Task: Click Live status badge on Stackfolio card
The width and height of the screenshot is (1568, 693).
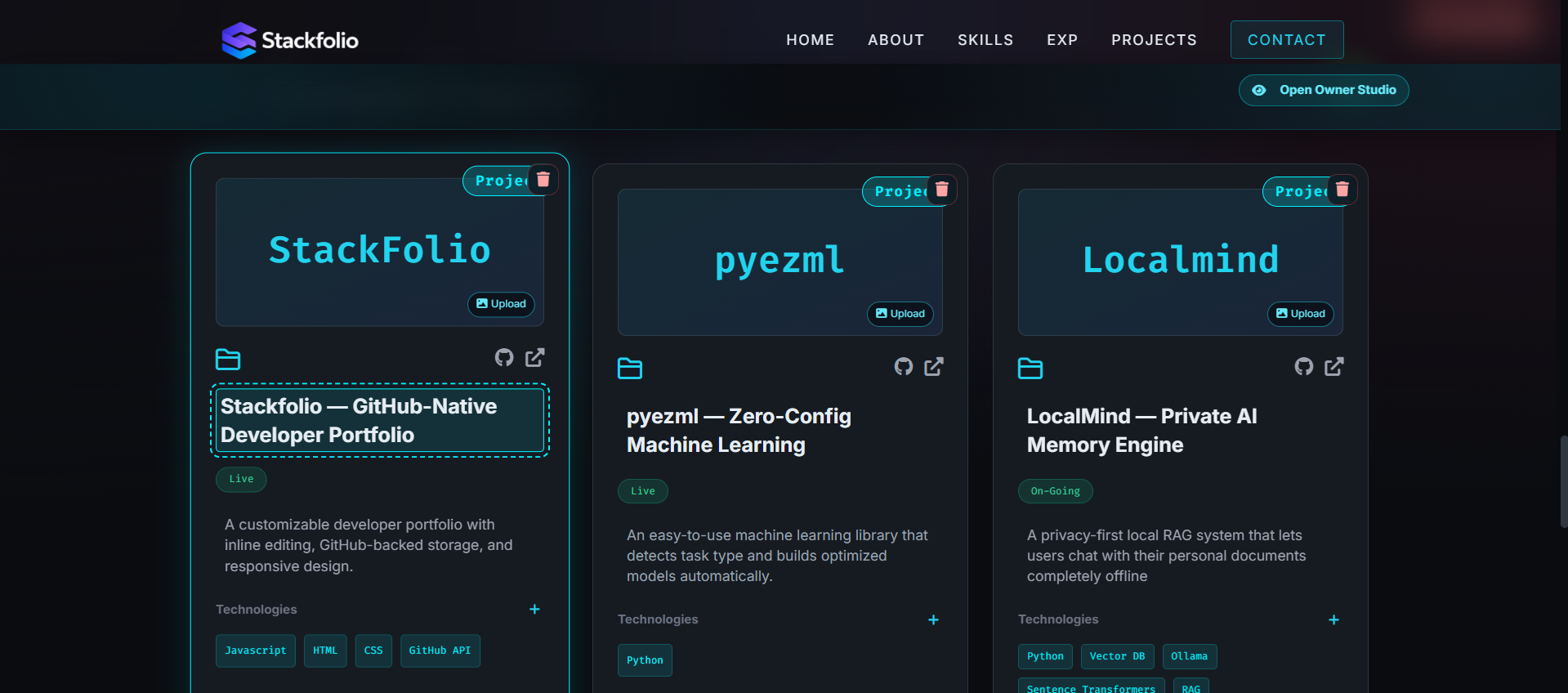Action: (241, 479)
